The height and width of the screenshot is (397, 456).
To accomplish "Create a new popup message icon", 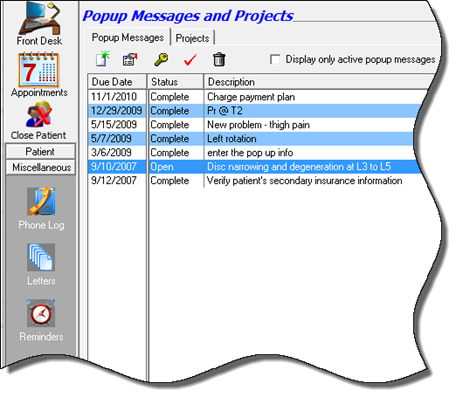I will pyautogui.click(x=103, y=59).
